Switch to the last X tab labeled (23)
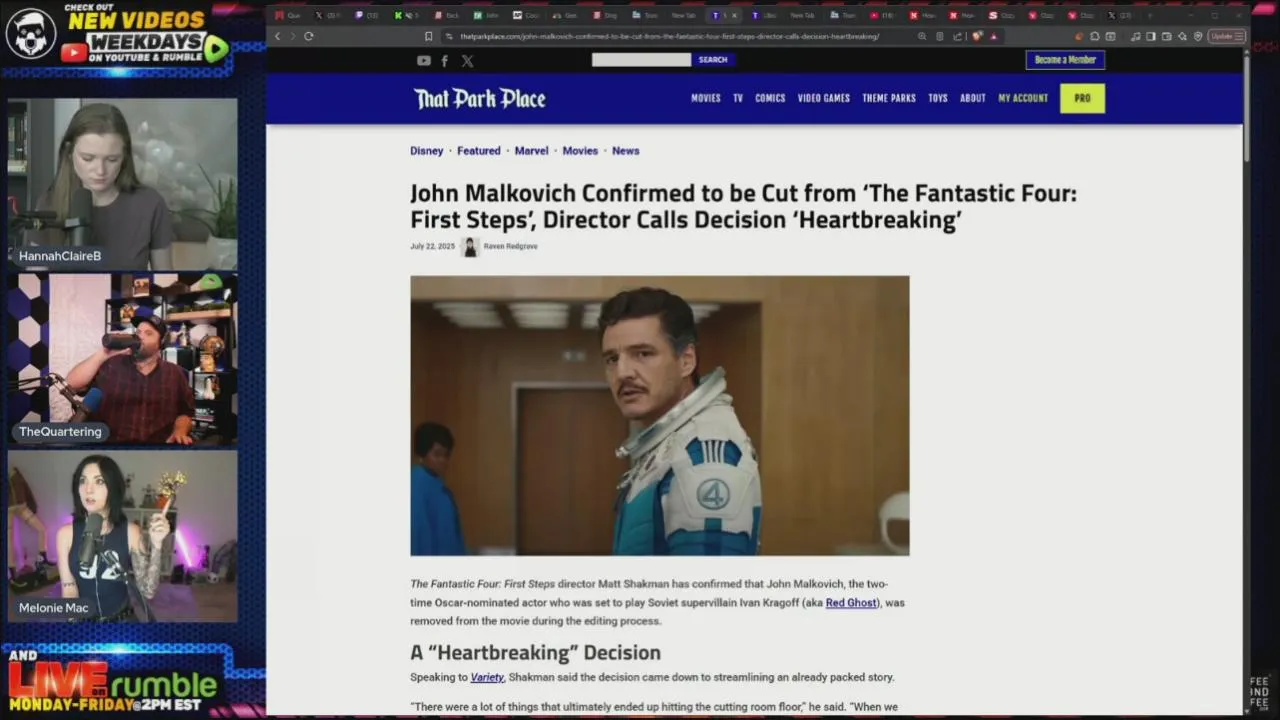1280x720 pixels. coord(1119,15)
